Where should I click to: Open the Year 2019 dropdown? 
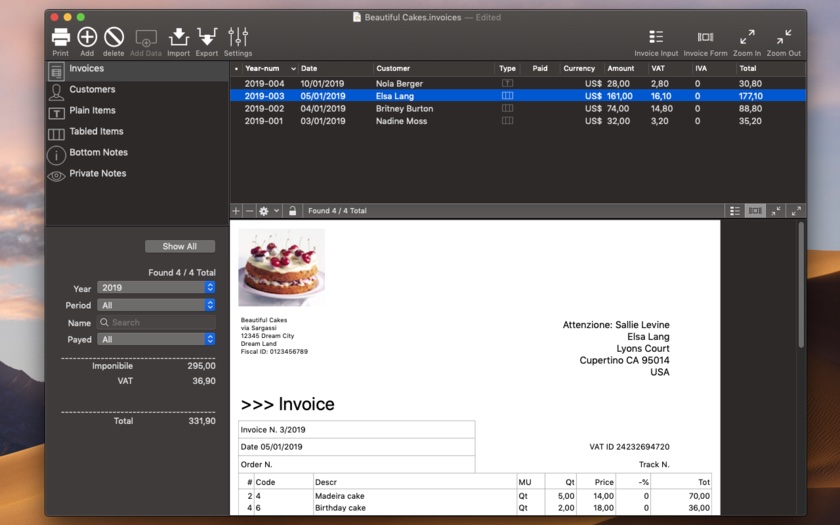tap(156, 288)
